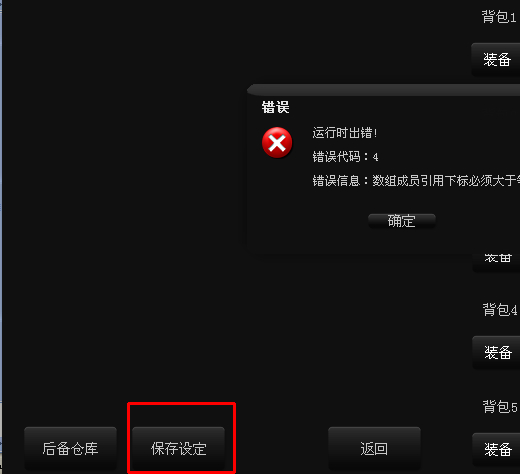Confirm the error dialog with 确定
Viewport: 520px width, 474px height.
pyautogui.click(x=402, y=221)
